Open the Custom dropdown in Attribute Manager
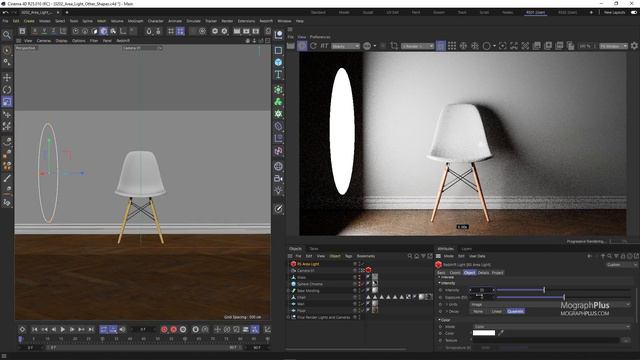The image size is (640, 360). 621,265
